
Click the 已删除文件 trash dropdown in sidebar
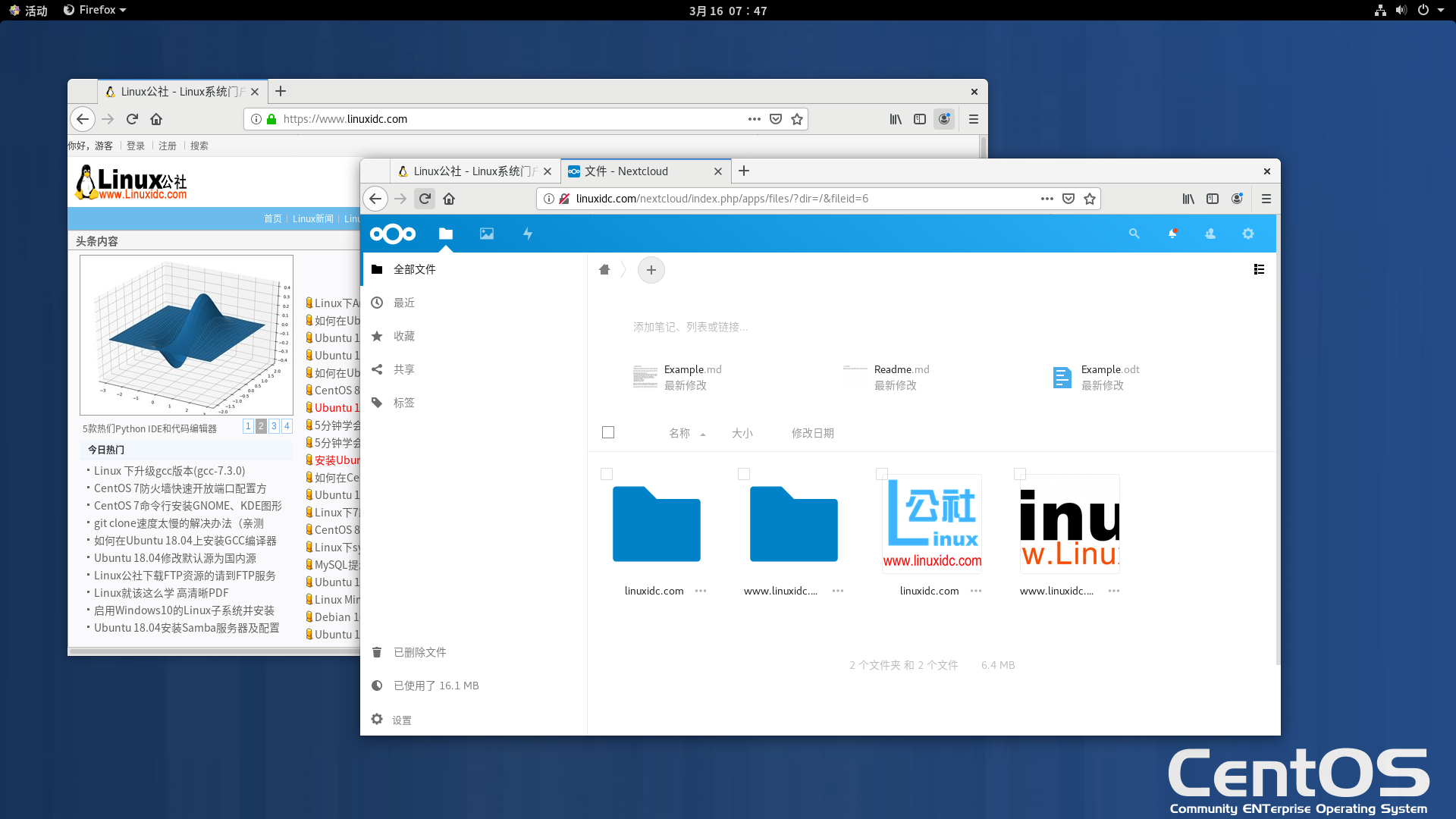(x=419, y=651)
